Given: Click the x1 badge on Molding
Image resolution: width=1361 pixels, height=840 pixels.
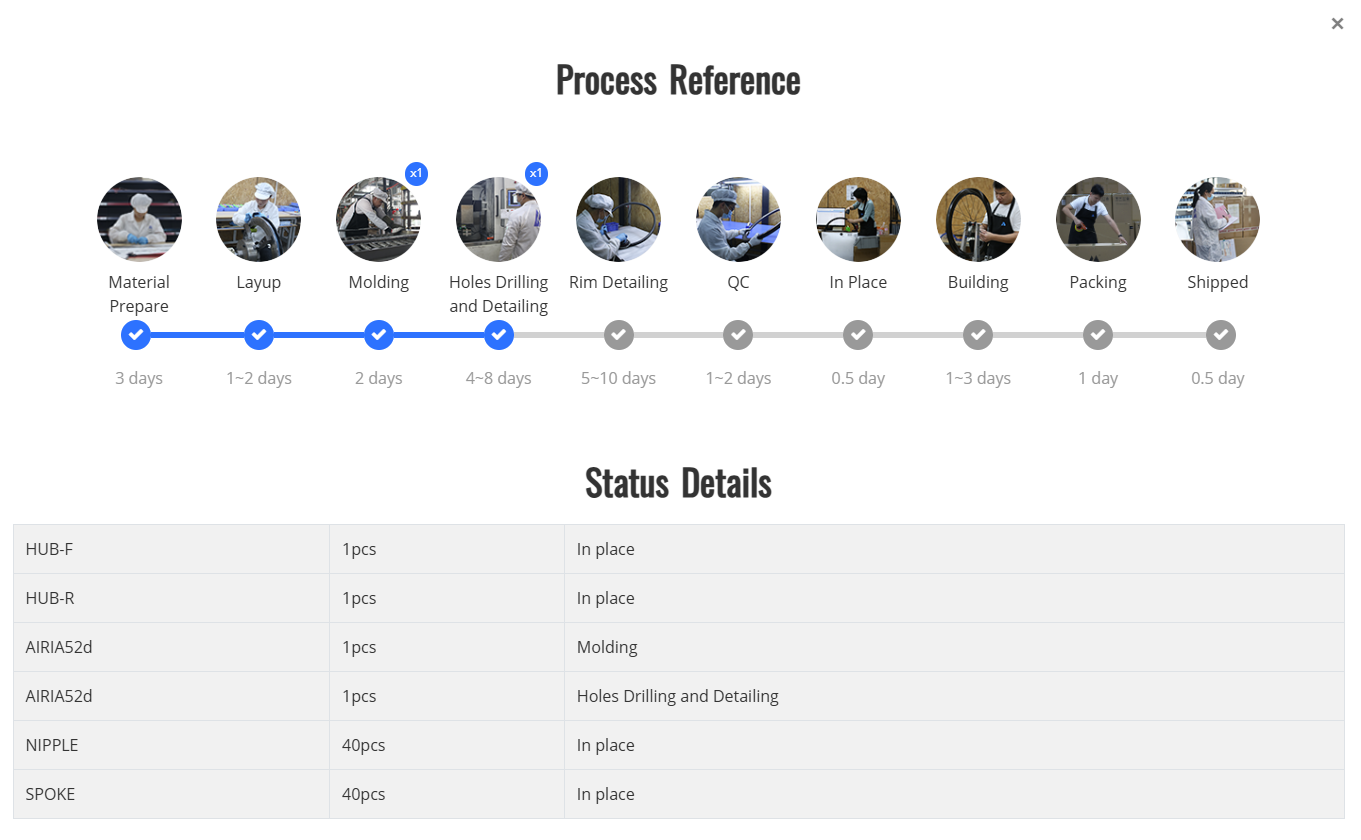Looking at the screenshot, I should [x=416, y=174].
